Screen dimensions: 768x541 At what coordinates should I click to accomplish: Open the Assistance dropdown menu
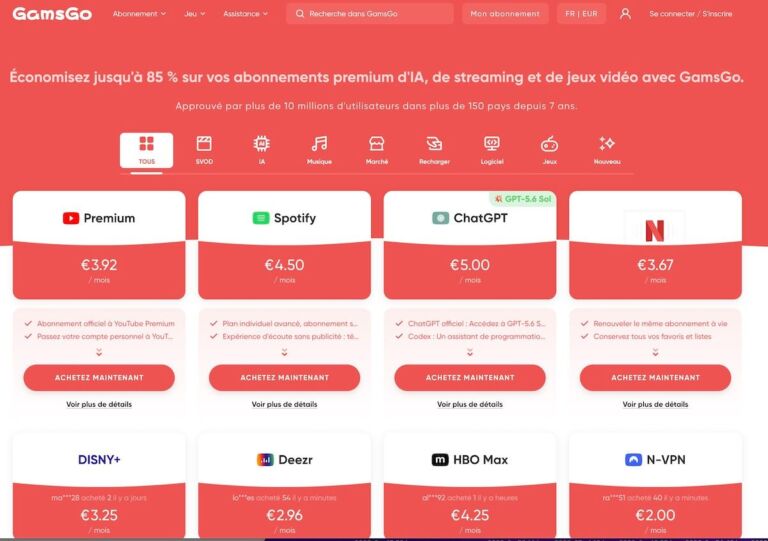pos(245,14)
